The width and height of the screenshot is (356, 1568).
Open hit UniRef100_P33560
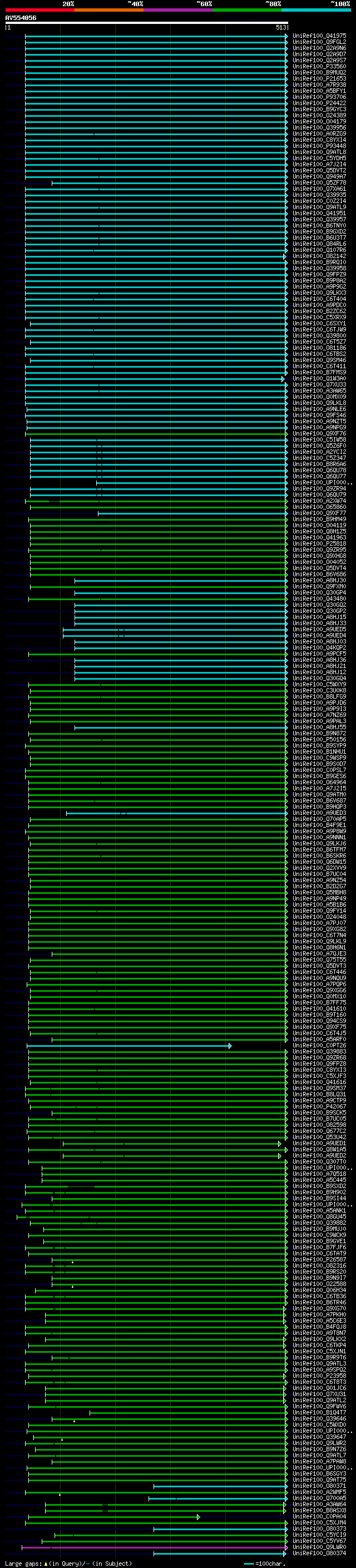[x=319, y=66]
